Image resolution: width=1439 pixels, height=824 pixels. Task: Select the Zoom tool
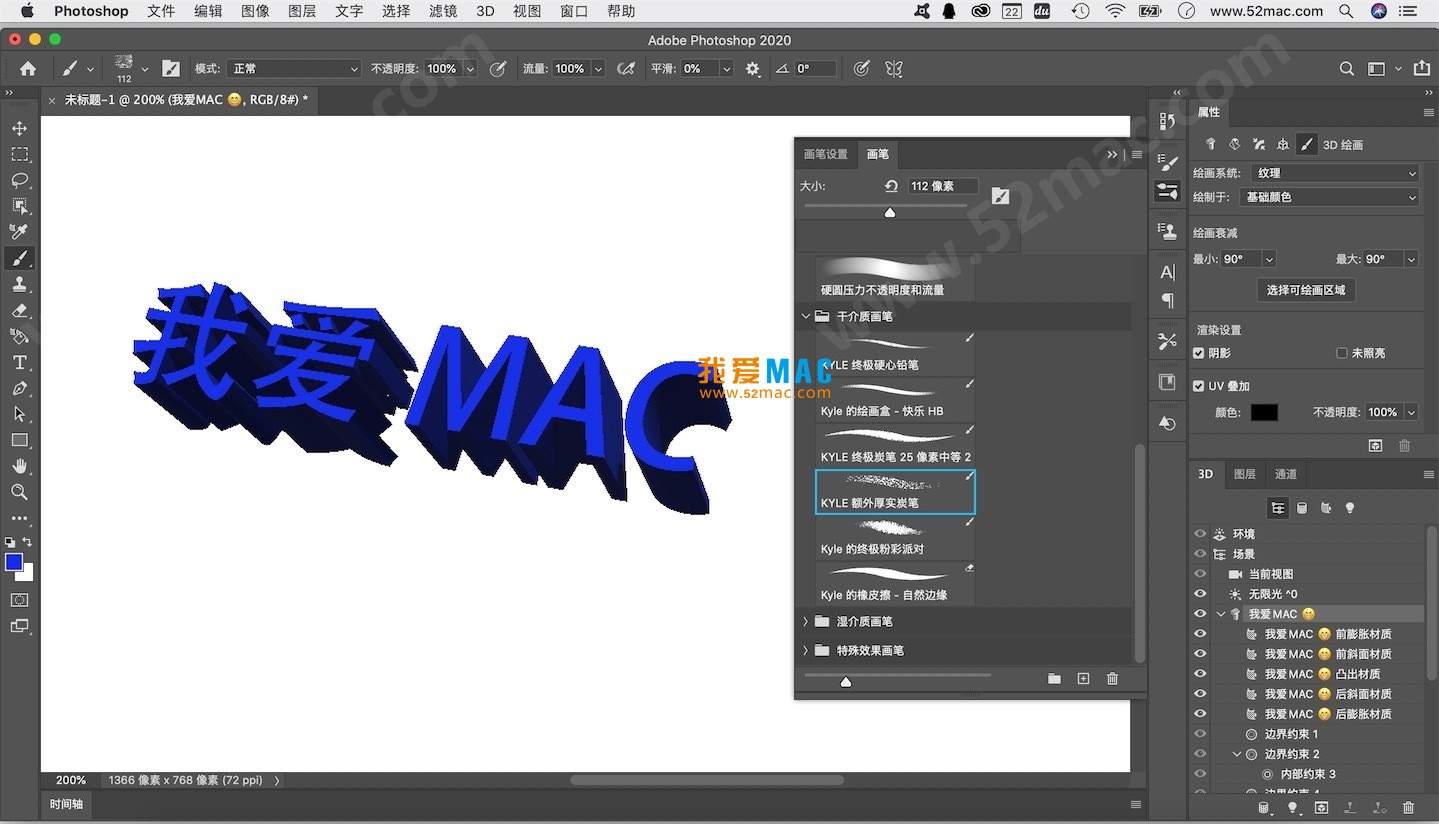coord(19,492)
